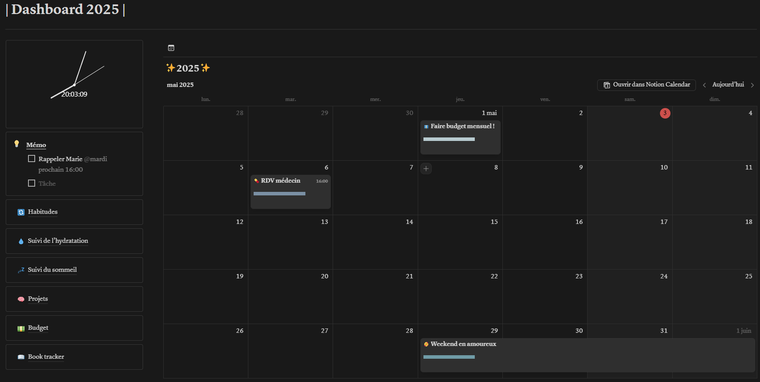This screenshot has height=382, width=760.
Task: Click the water drop hydration icon
Action: click(x=21, y=241)
